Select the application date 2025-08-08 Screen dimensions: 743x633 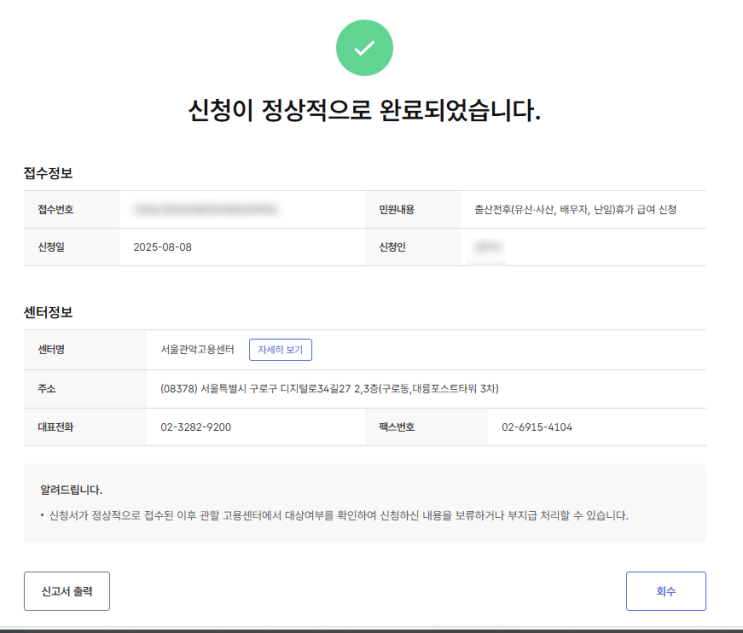[163, 247]
